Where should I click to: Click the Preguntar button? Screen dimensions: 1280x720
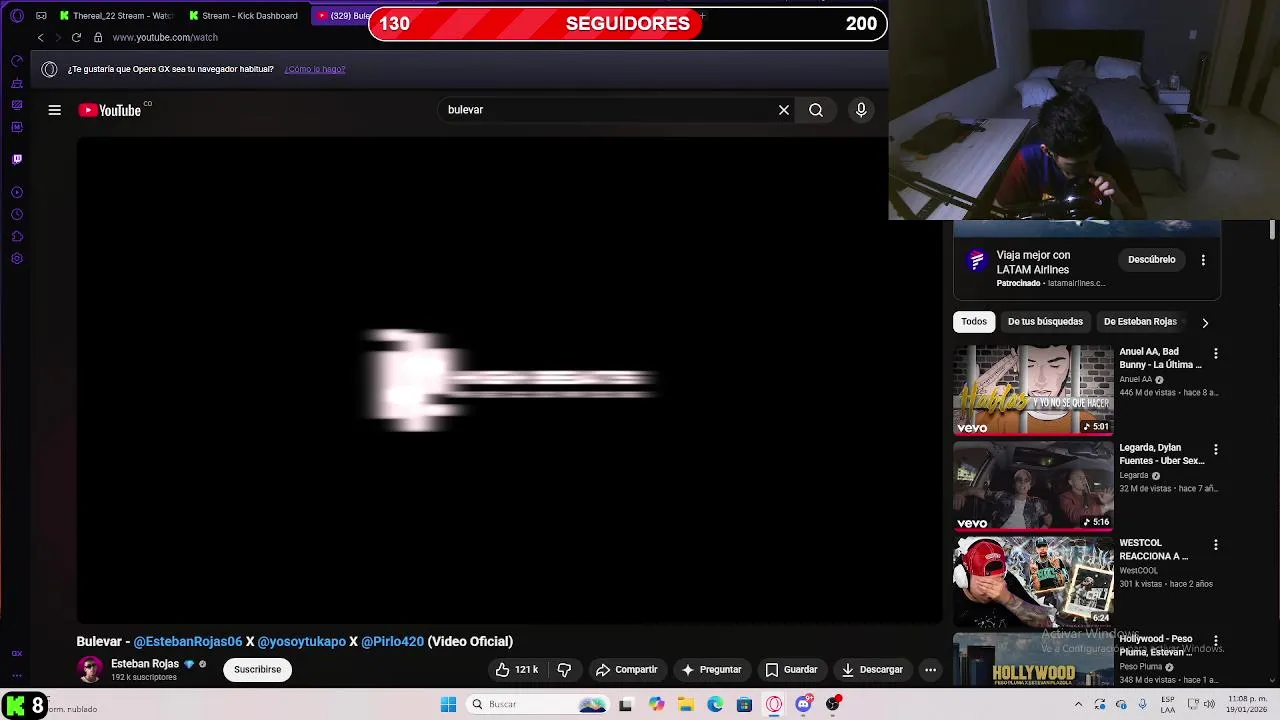click(711, 670)
